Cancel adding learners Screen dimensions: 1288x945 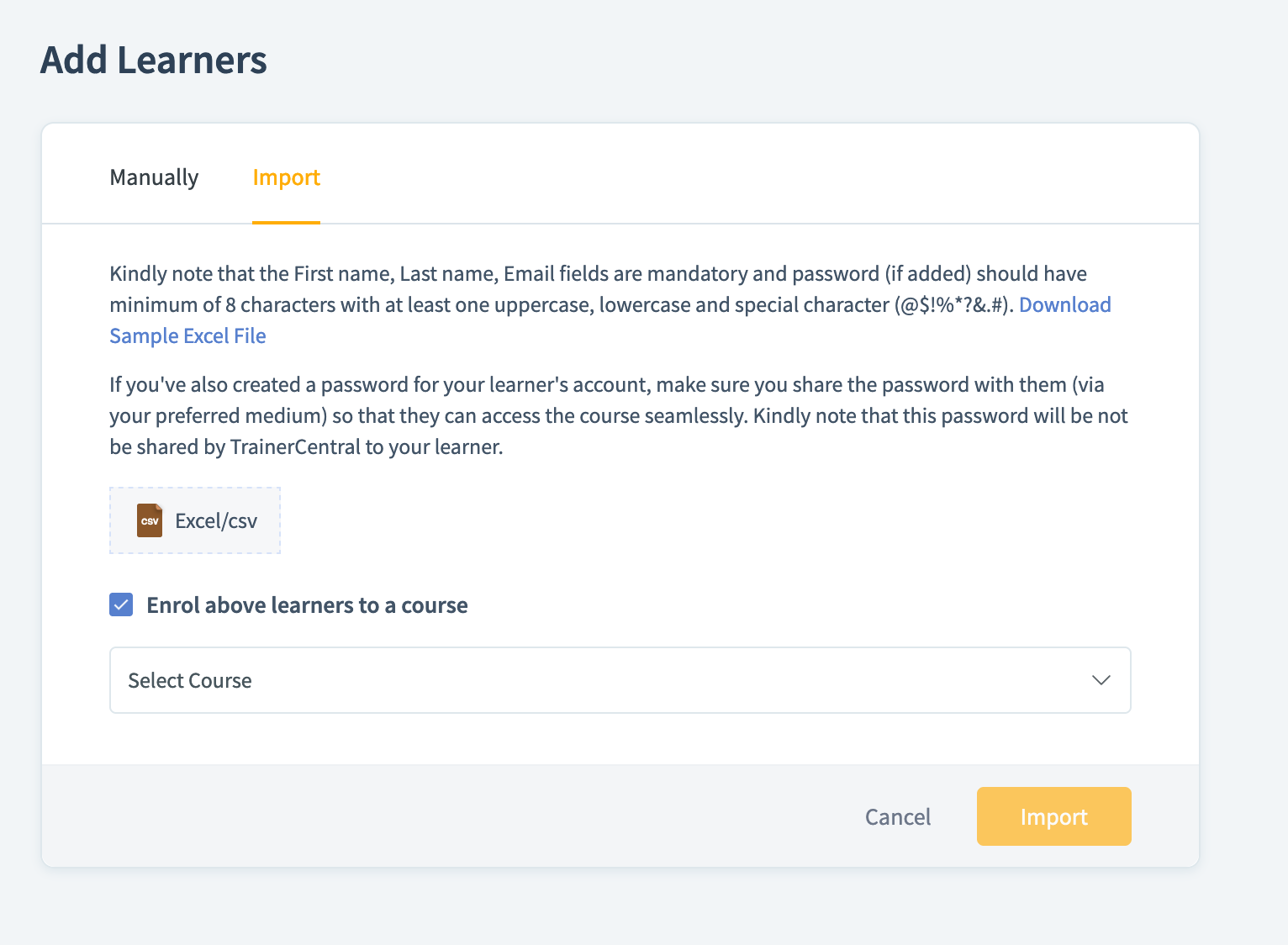point(898,817)
